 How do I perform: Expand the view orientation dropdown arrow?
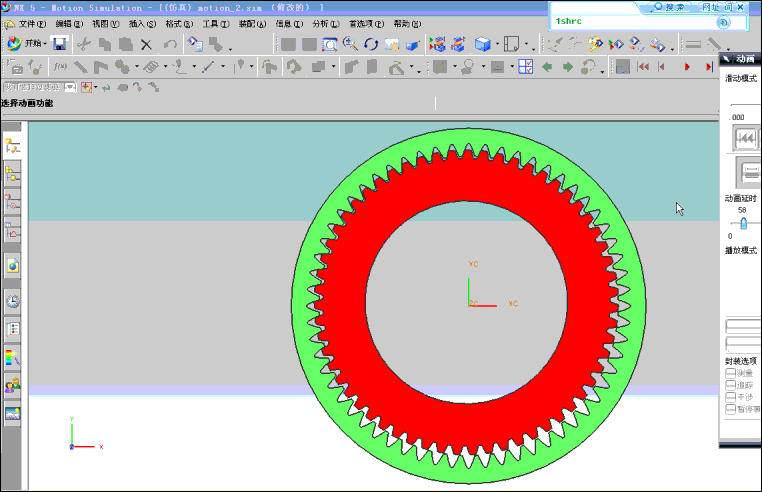click(x=526, y=45)
